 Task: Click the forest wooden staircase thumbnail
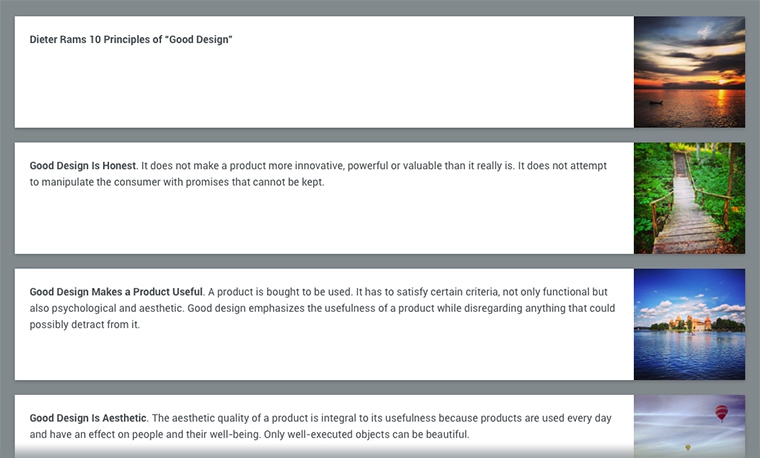[689, 197]
